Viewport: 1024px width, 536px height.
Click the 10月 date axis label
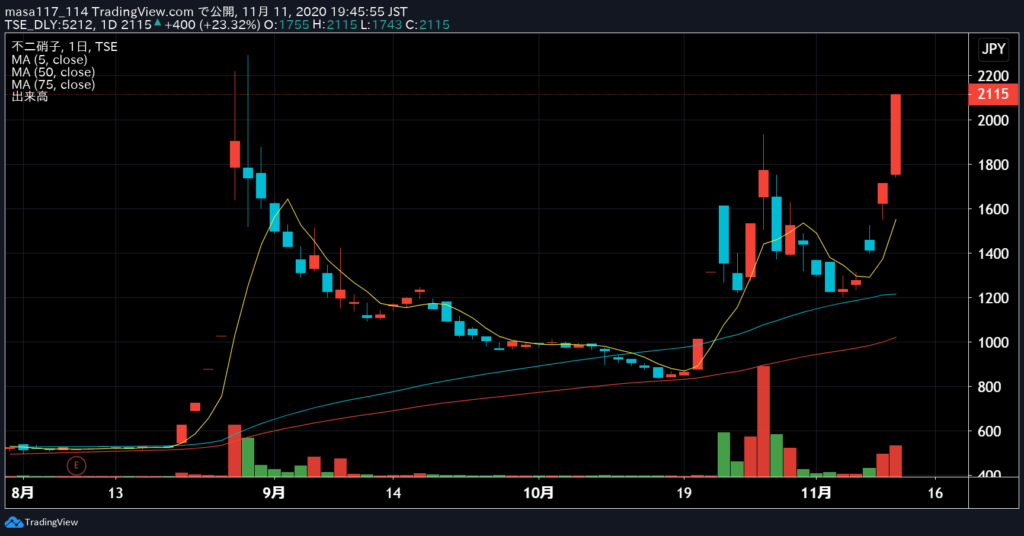click(539, 493)
